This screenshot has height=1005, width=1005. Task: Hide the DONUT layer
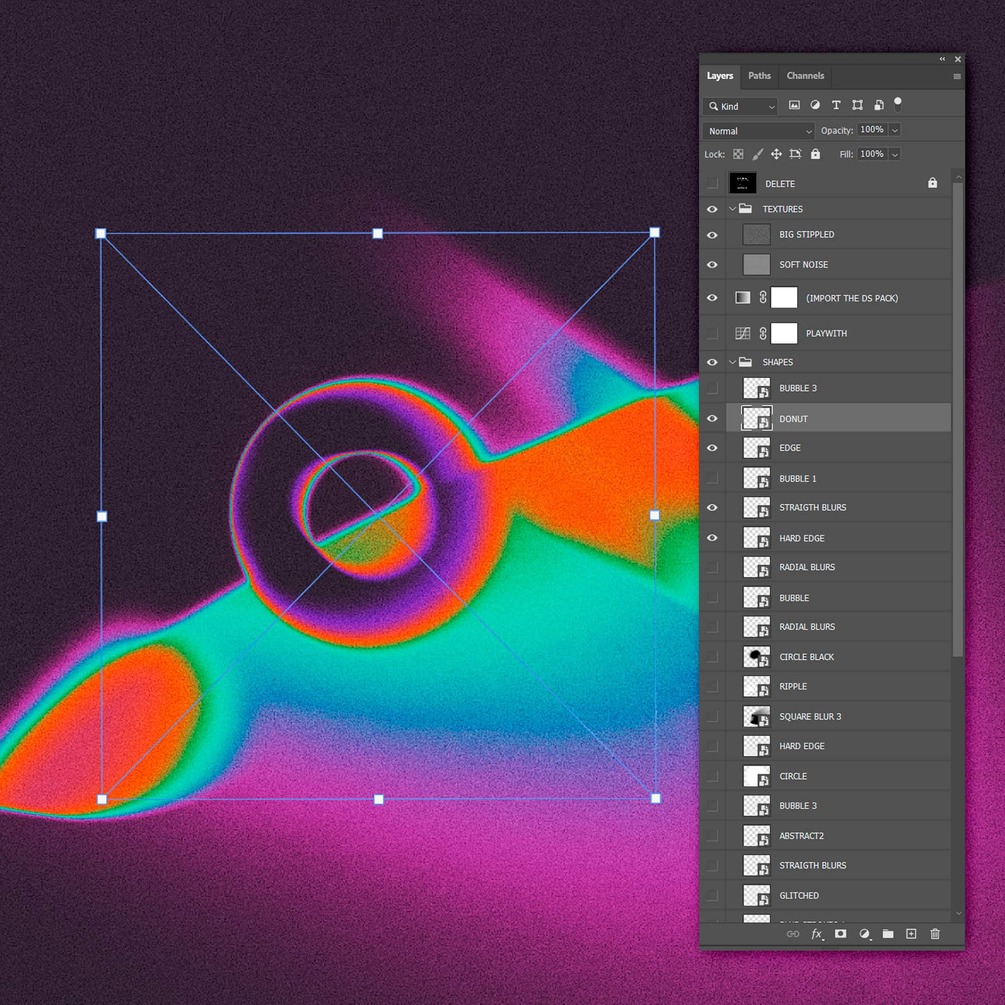click(712, 419)
